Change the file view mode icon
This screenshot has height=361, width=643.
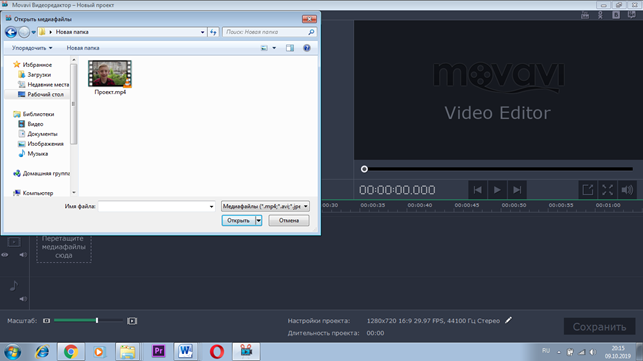tap(264, 48)
